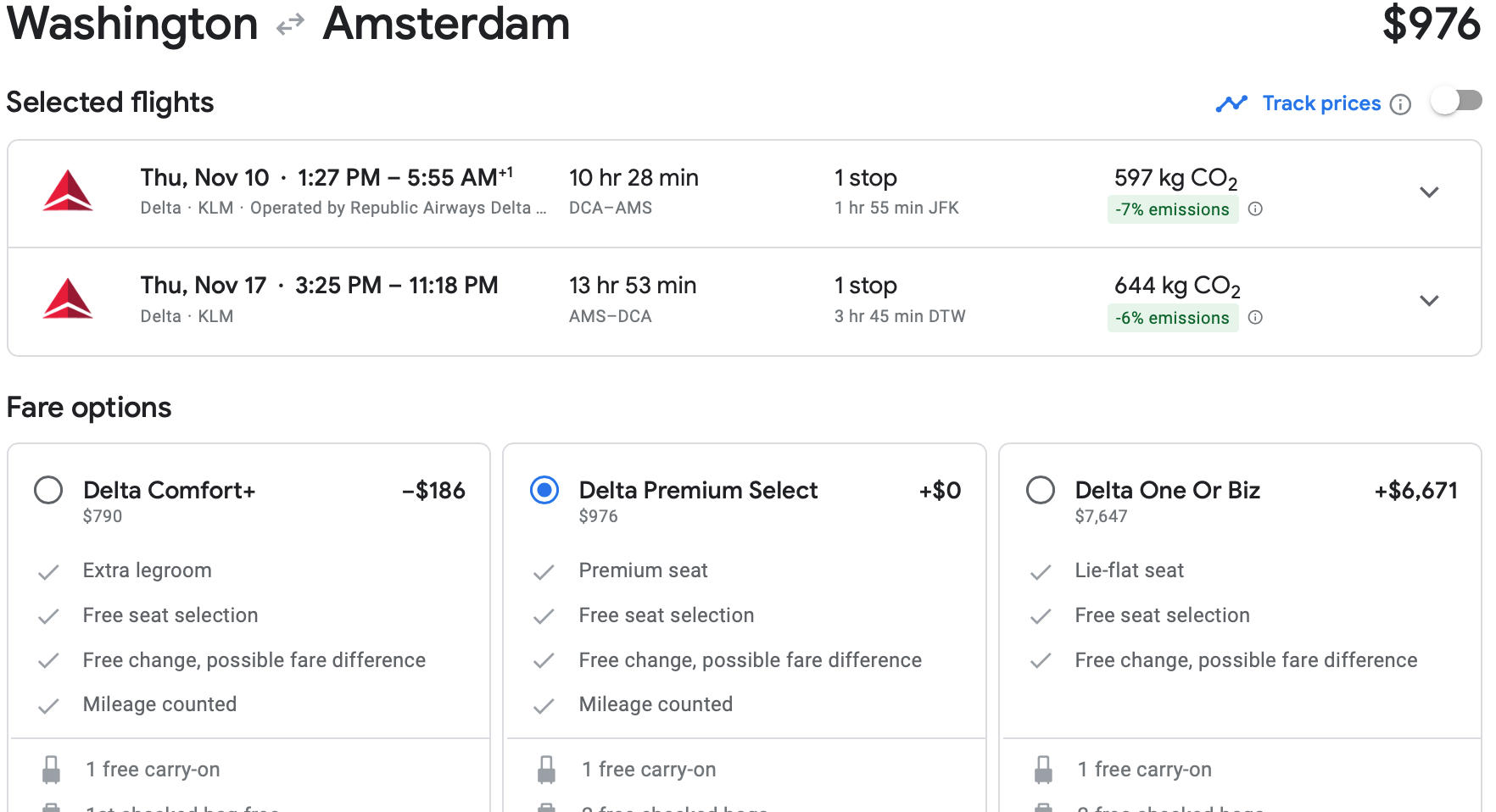Viewport: 1496px width, 812px height.
Task: Click Delta Comfort+ carry-on luggage icon
Action: point(52,770)
